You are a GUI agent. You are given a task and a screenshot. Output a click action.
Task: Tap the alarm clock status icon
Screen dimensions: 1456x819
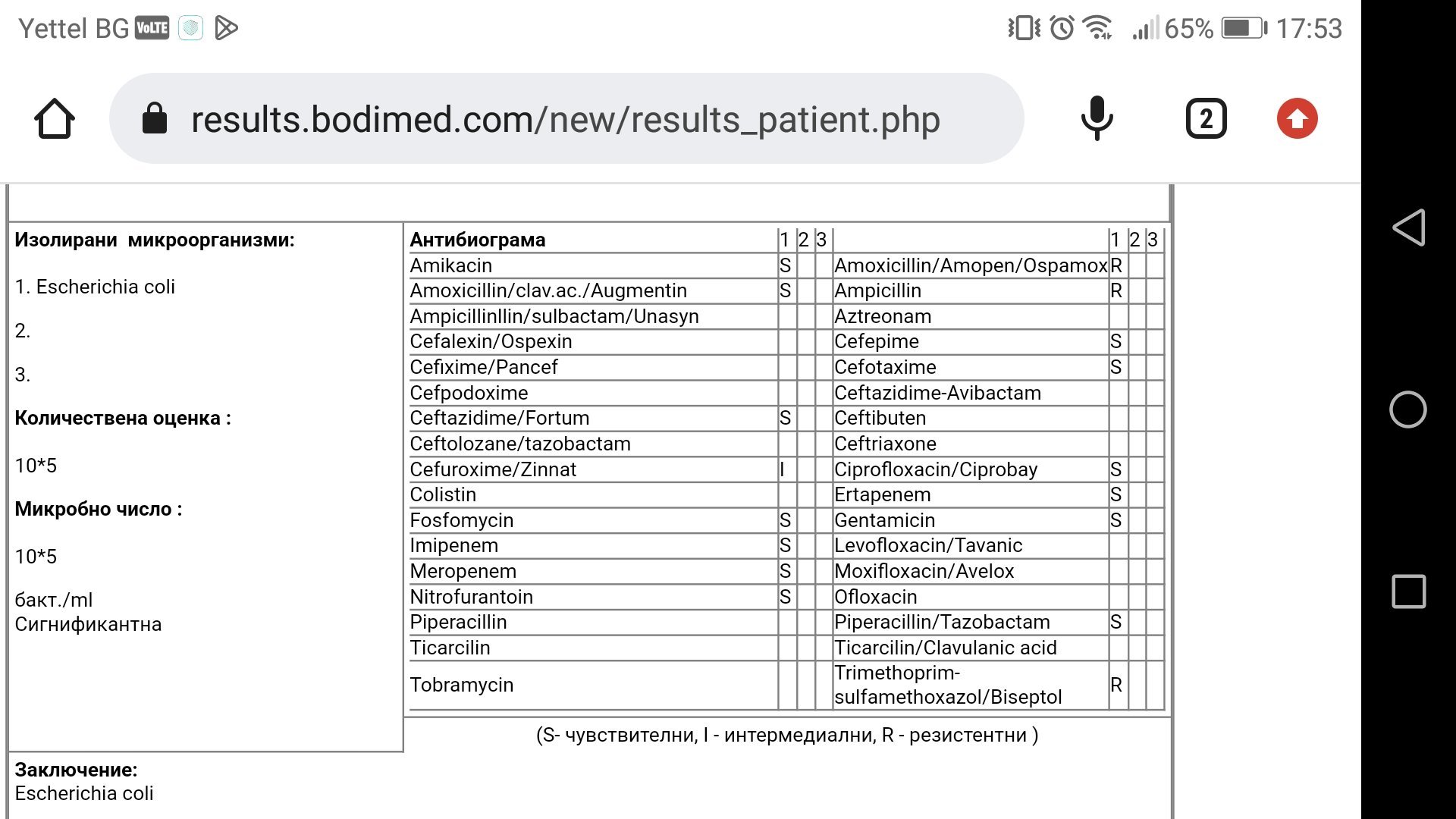click(x=1062, y=29)
